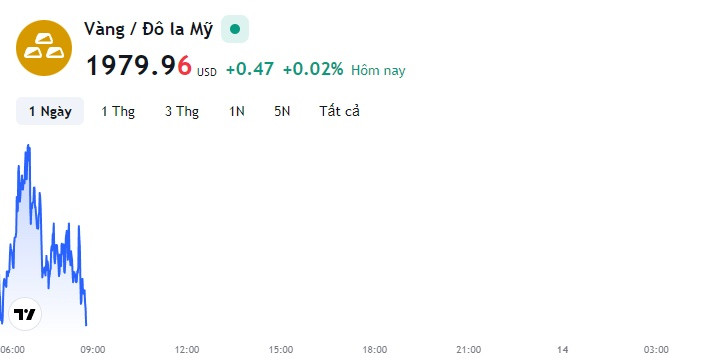Screen dimensions: 725x363
Task: Select the 1 Ngày time range tab
Action: (50, 111)
